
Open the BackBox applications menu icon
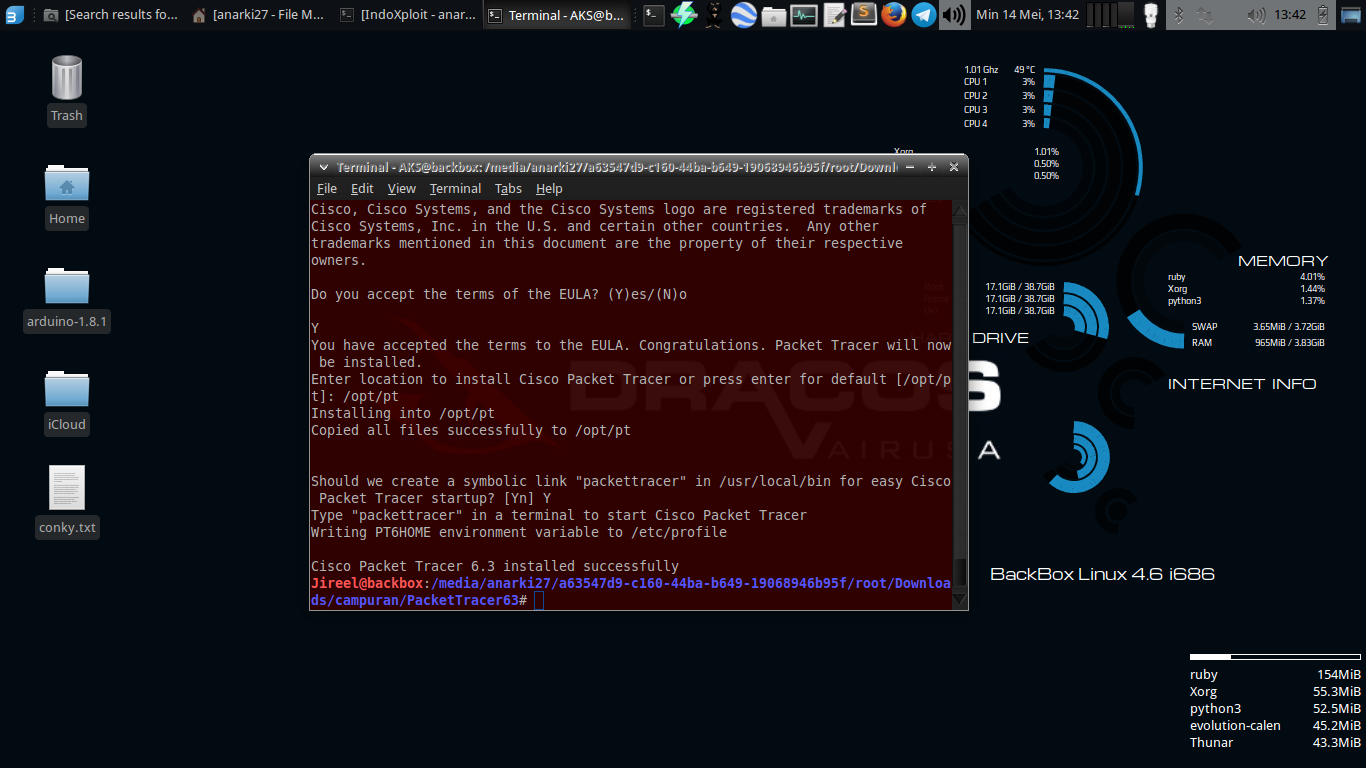[14, 15]
